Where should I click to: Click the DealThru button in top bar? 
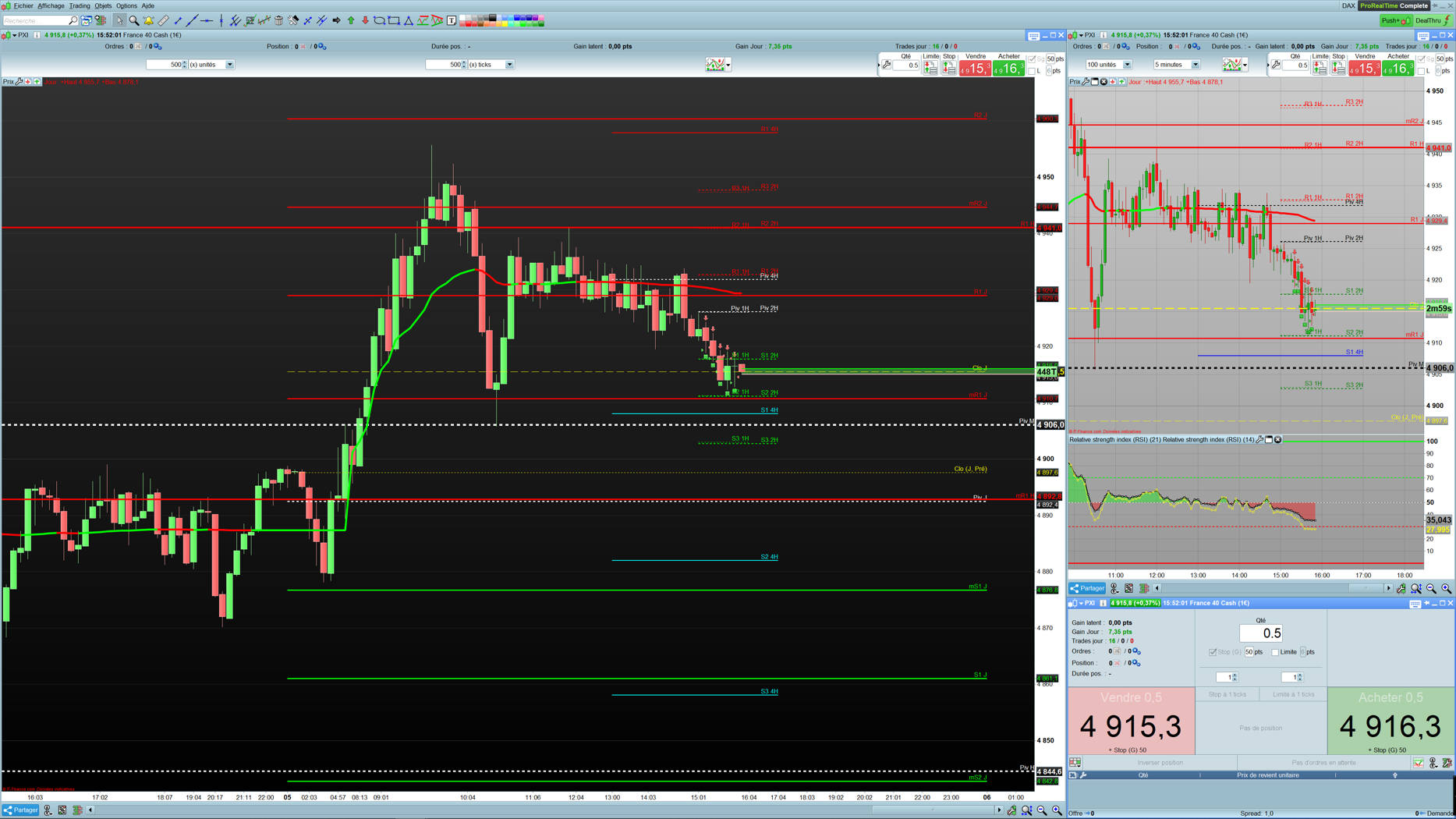click(1433, 20)
